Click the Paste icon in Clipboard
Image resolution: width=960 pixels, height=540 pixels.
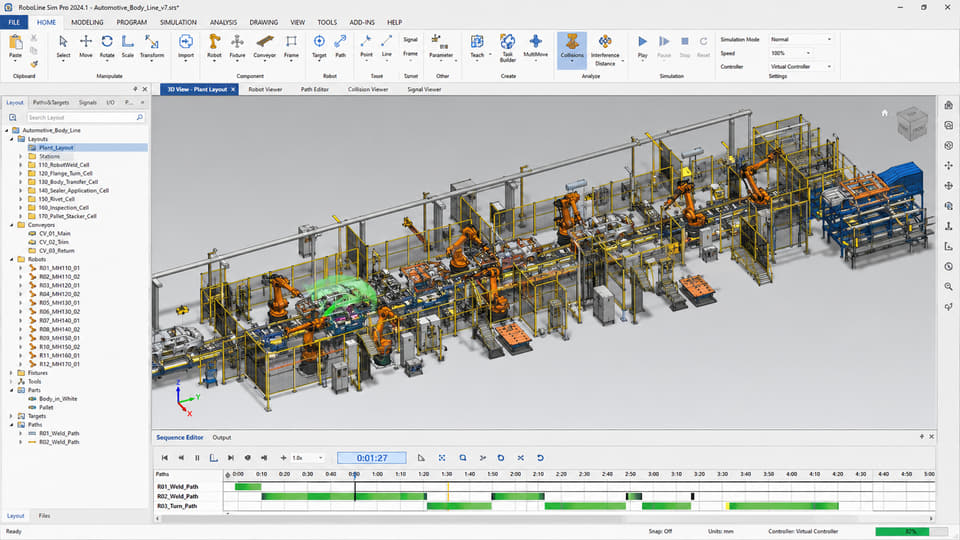[x=15, y=42]
